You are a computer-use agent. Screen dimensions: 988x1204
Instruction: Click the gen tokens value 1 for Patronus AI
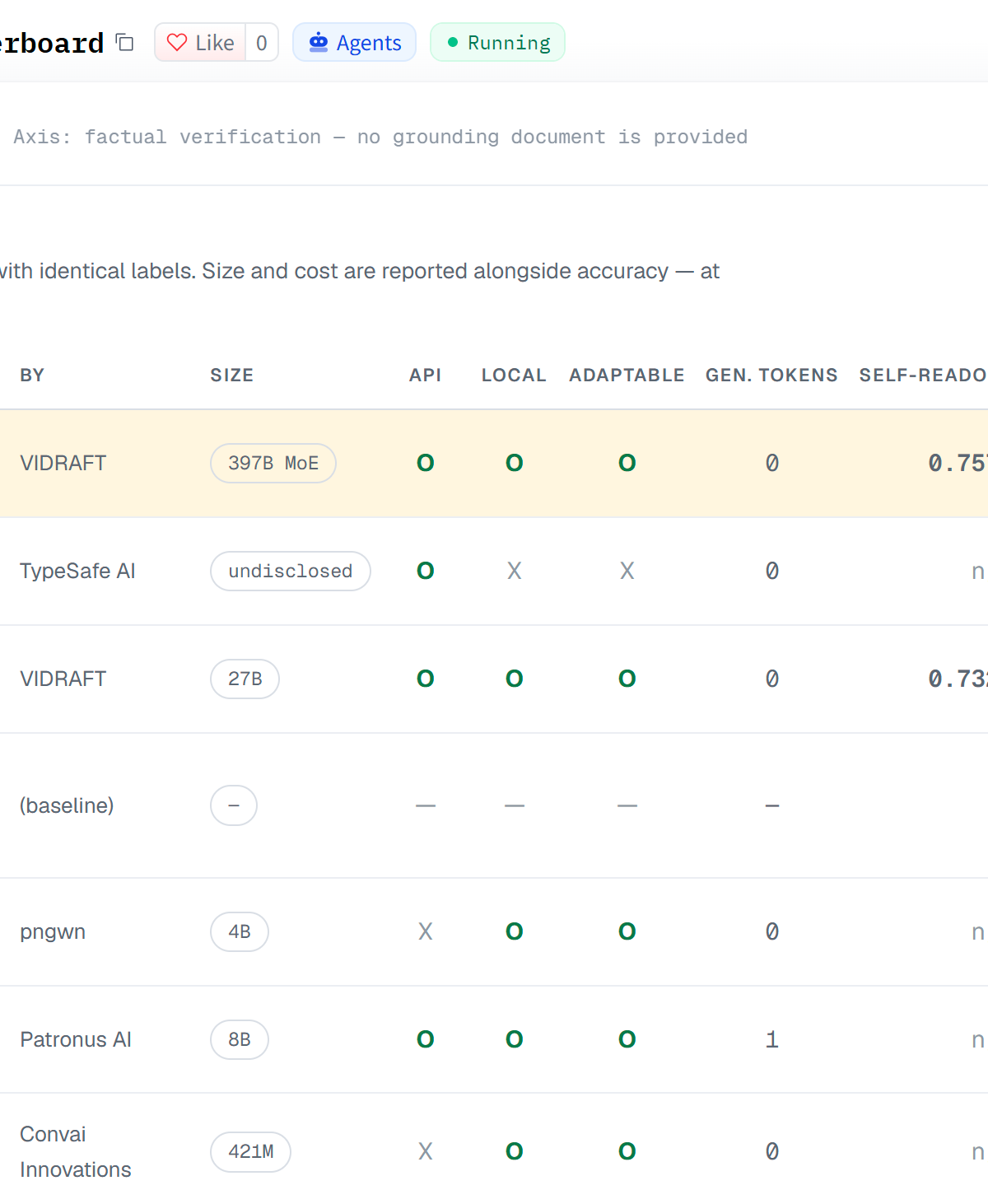[771, 1039]
